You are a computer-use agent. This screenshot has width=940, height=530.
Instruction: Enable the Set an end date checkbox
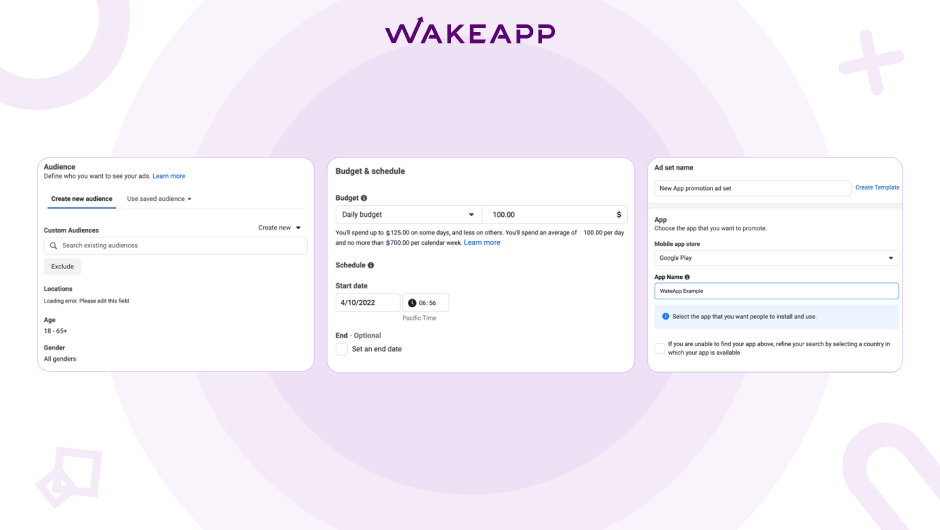[342, 349]
